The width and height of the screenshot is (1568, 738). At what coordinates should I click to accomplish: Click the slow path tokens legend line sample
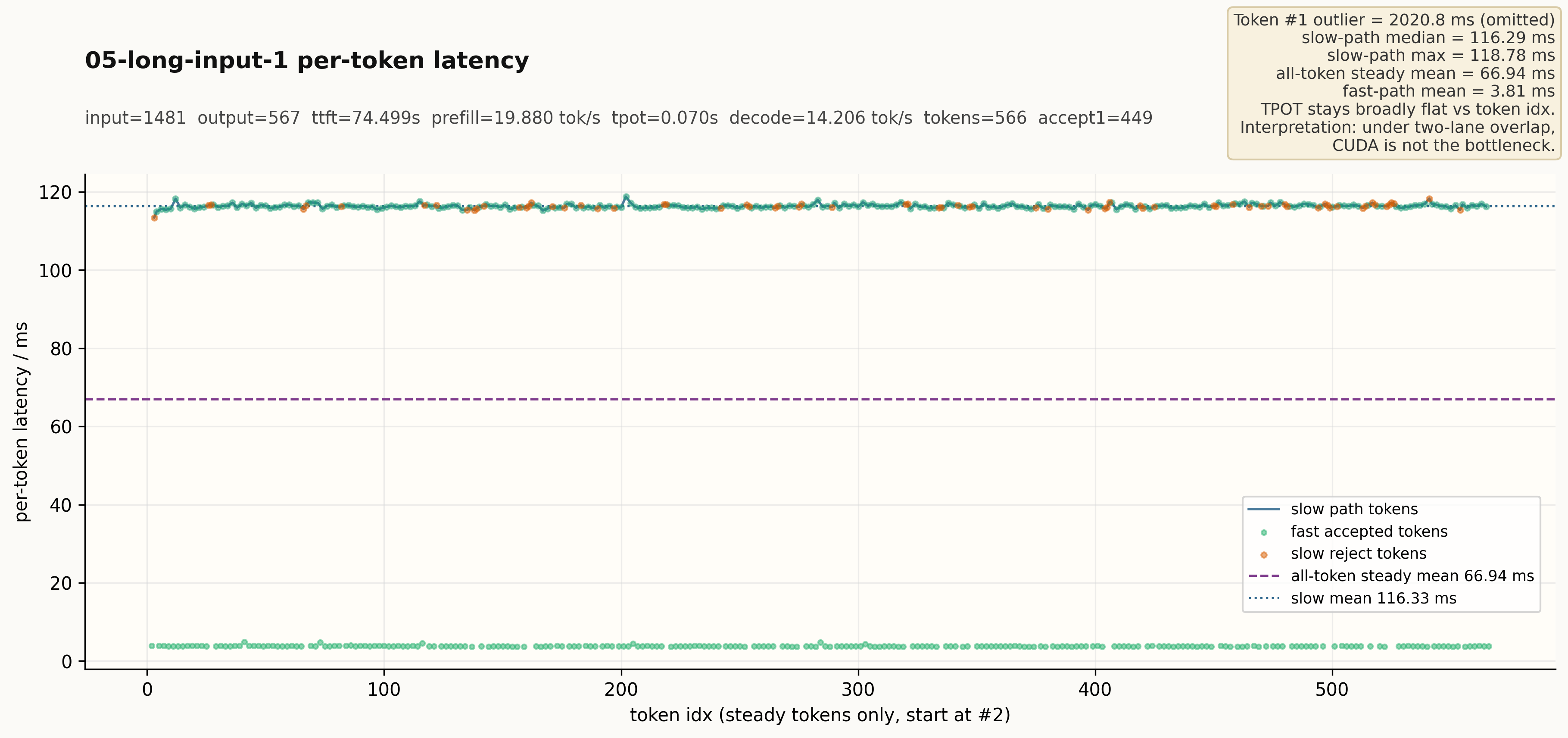tap(1264, 509)
